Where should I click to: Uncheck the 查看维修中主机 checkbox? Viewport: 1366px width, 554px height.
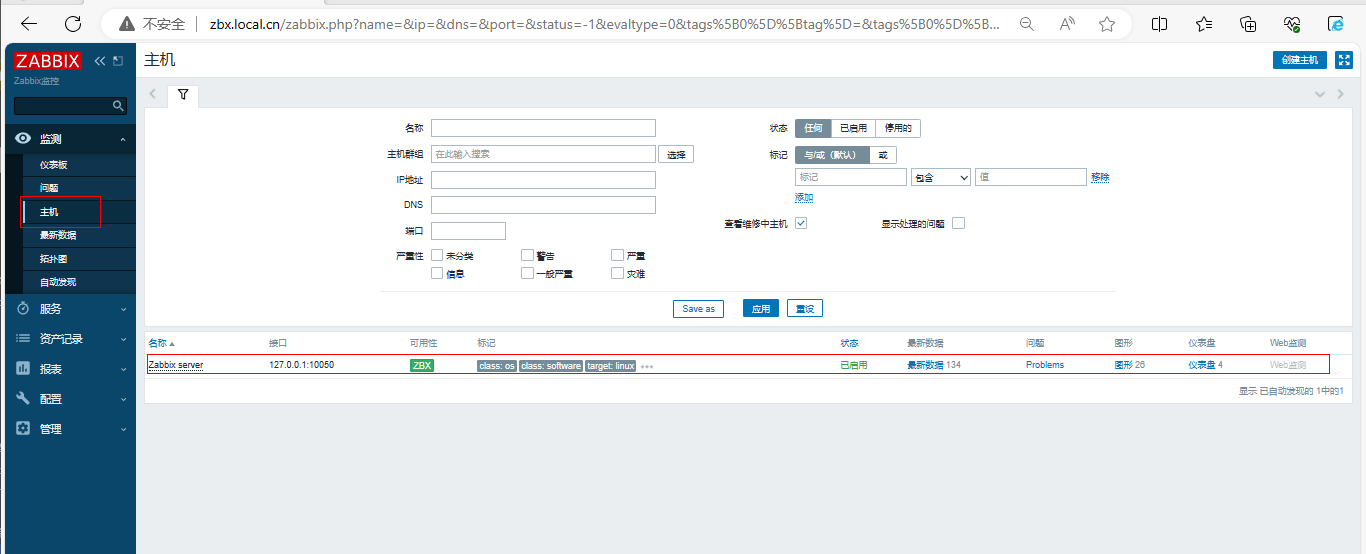coord(801,223)
